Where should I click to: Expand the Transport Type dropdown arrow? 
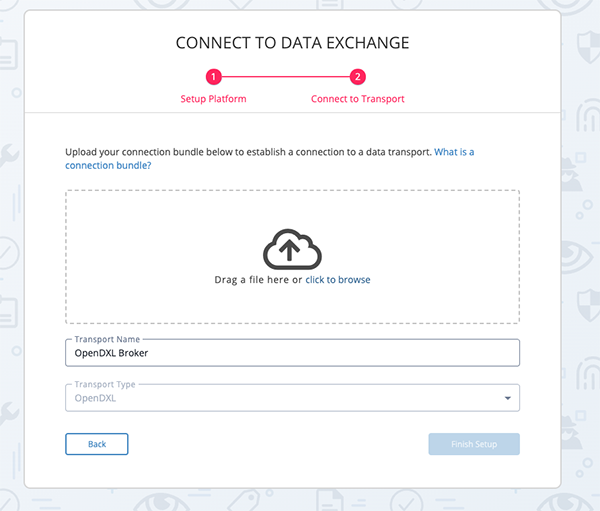coord(507,398)
